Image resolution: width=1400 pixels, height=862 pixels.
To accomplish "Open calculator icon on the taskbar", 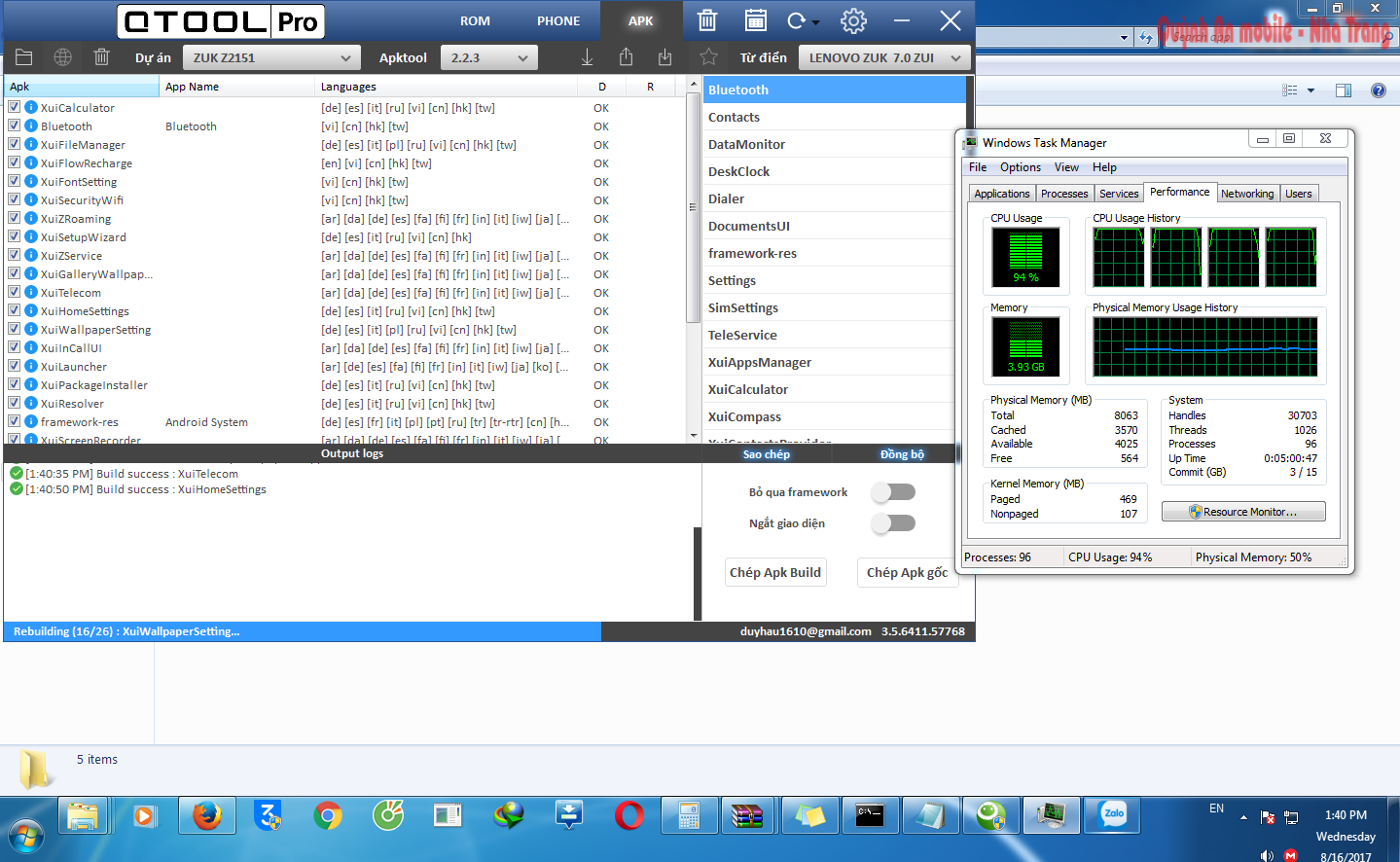I will coord(689,815).
